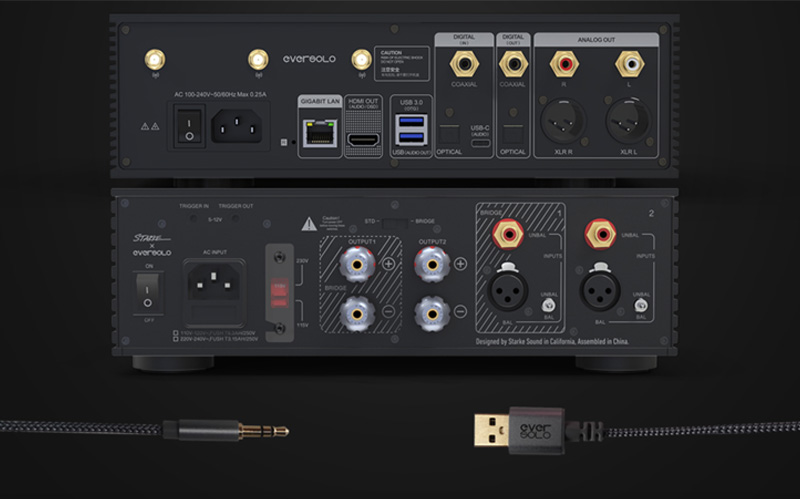
Task: Click the eversolo logo on the USB plug
Action: (536, 431)
